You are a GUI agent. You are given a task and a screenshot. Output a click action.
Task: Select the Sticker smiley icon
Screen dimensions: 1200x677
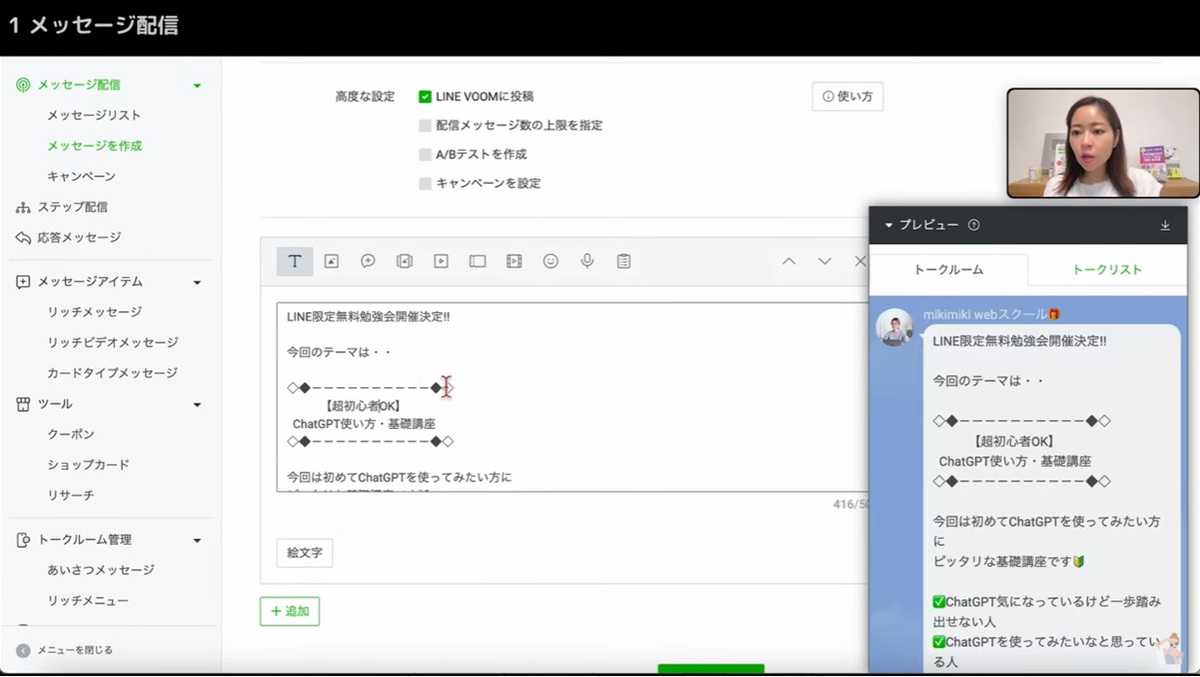550,261
